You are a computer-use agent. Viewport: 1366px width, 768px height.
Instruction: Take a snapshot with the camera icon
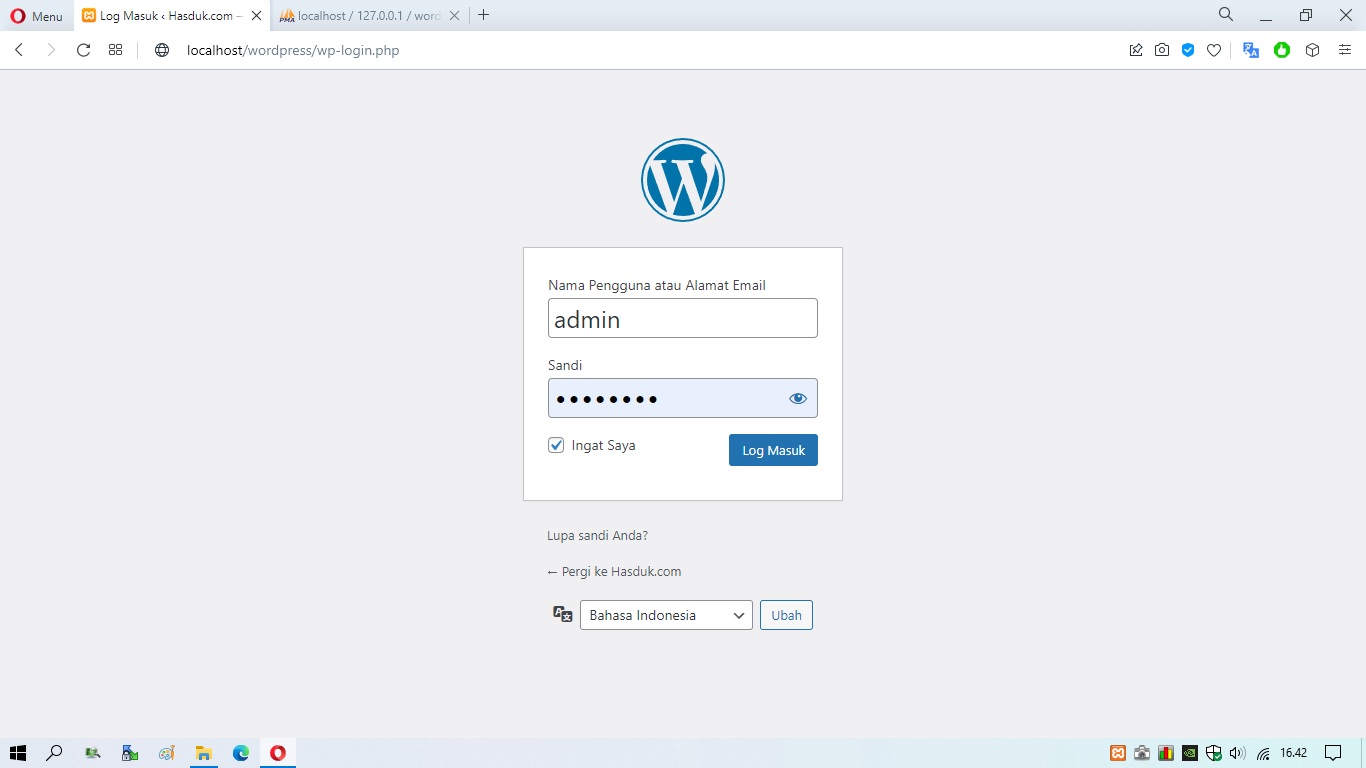pos(1162,50)
